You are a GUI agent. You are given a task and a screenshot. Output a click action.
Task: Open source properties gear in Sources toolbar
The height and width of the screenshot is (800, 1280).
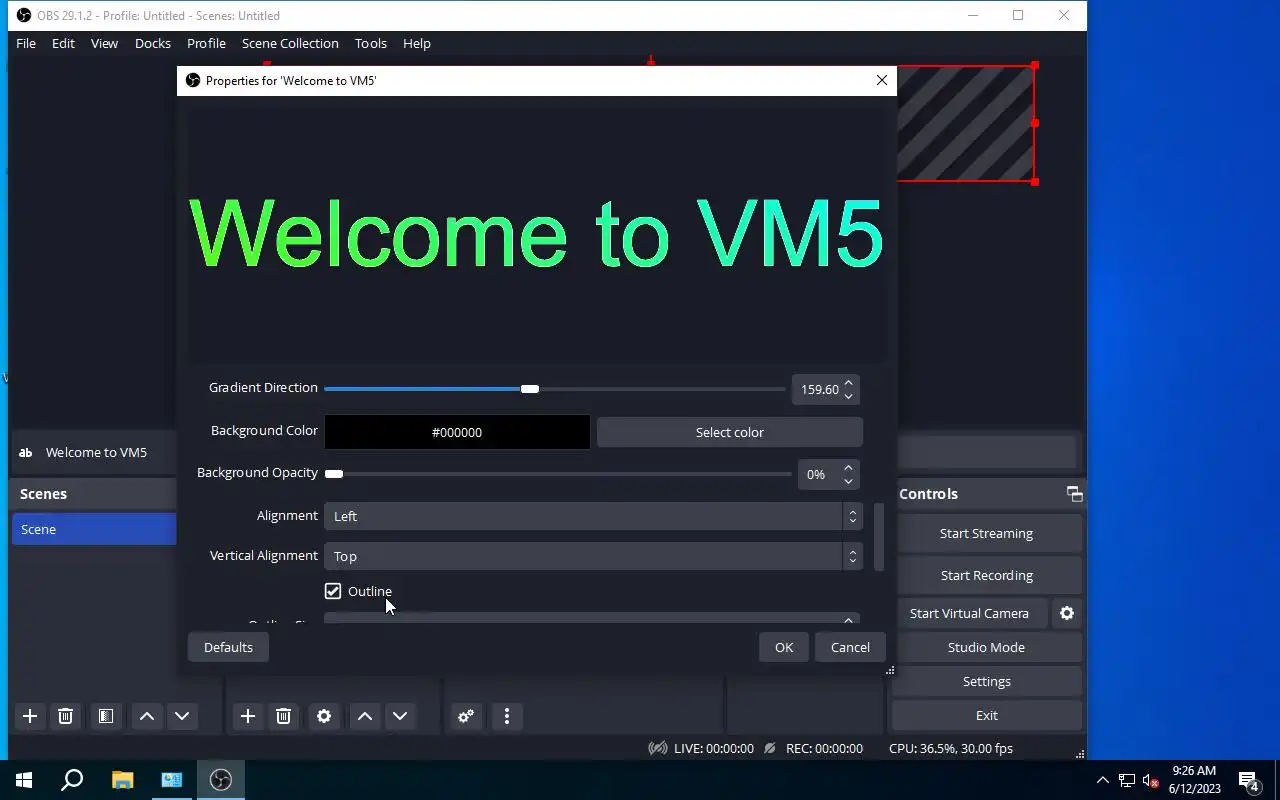pyautogui.click(x=324, y=716)
